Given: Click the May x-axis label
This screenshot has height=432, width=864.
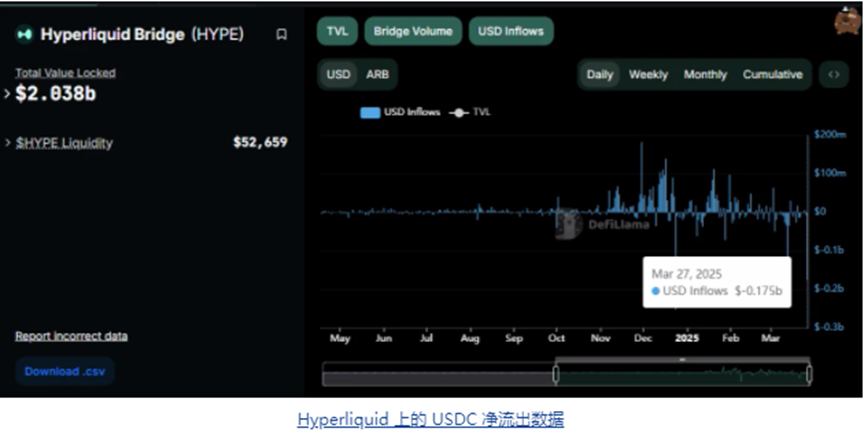Looking at the screenshot, I should (340, 338).
